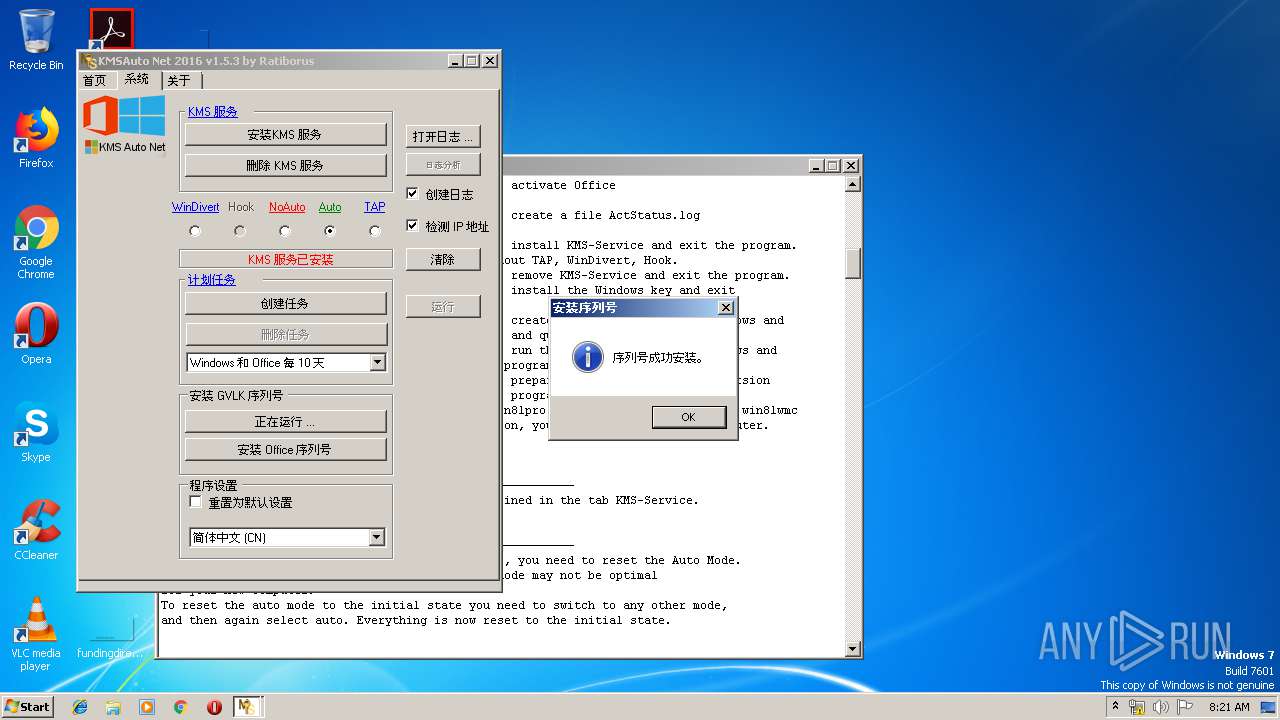Click the vertical scrollbar thumb in log window
This screenshot has width=1280, height=720.
853,261
